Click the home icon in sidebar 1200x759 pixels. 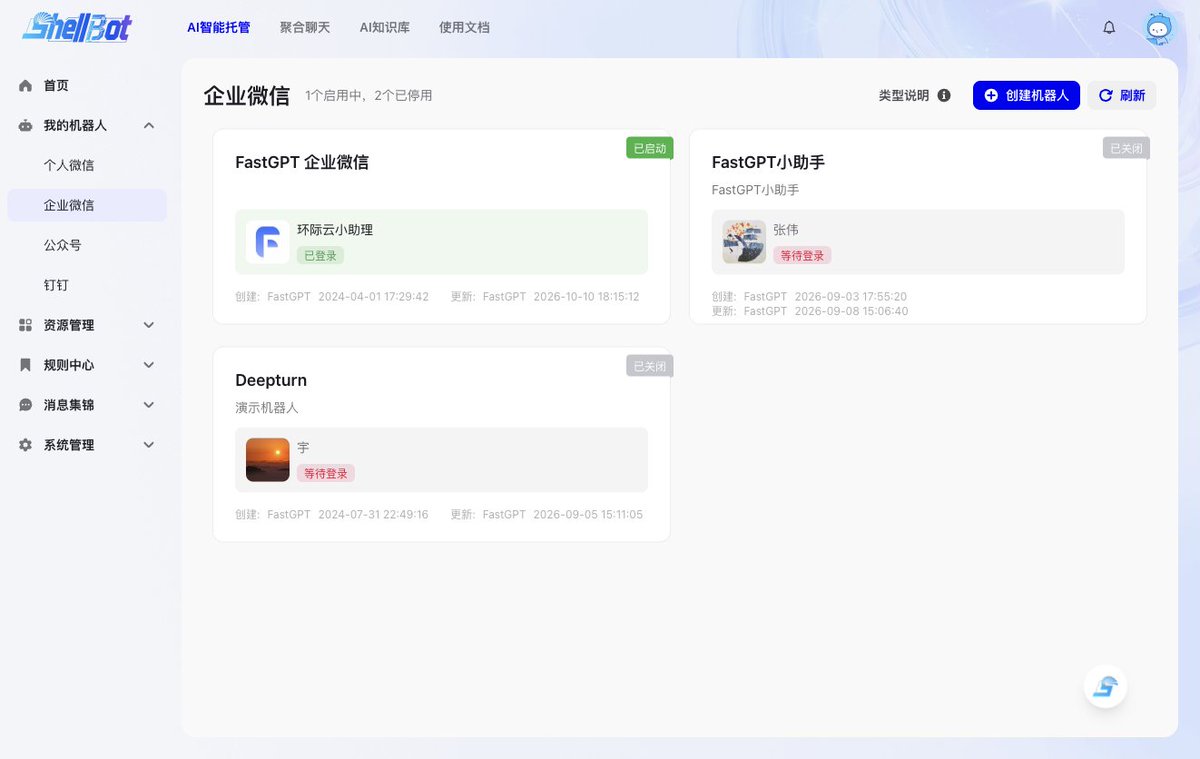pyautogui.click(x=26, y=86)
